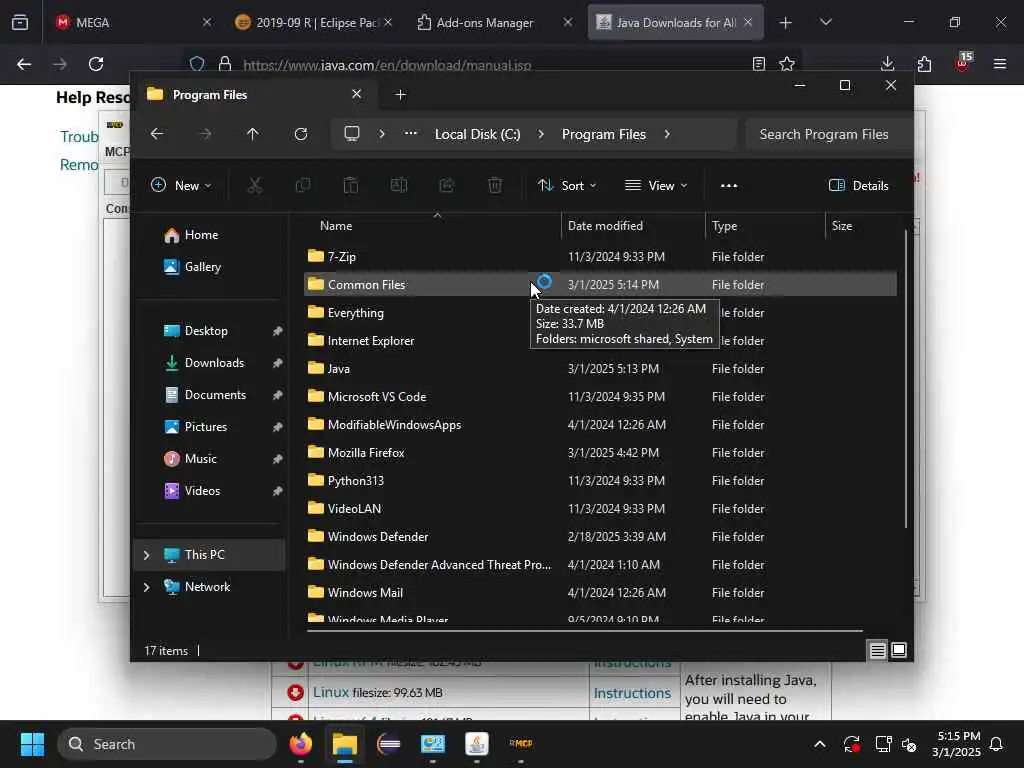Click the file list vertical scrollbar
The height and width of the screenshot is (768, 1024).
905,379
